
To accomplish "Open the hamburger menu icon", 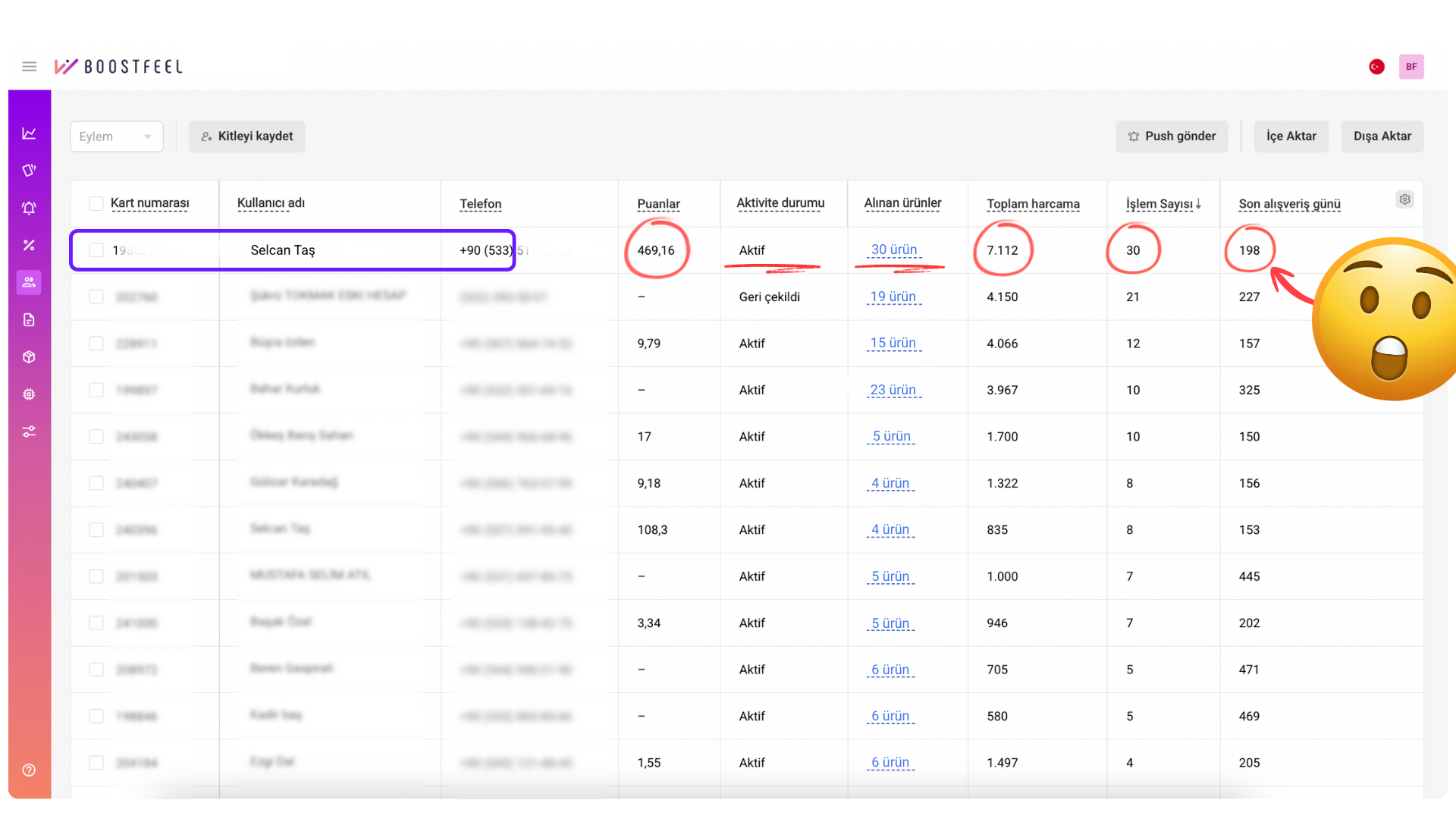I will tap(29, 67).
